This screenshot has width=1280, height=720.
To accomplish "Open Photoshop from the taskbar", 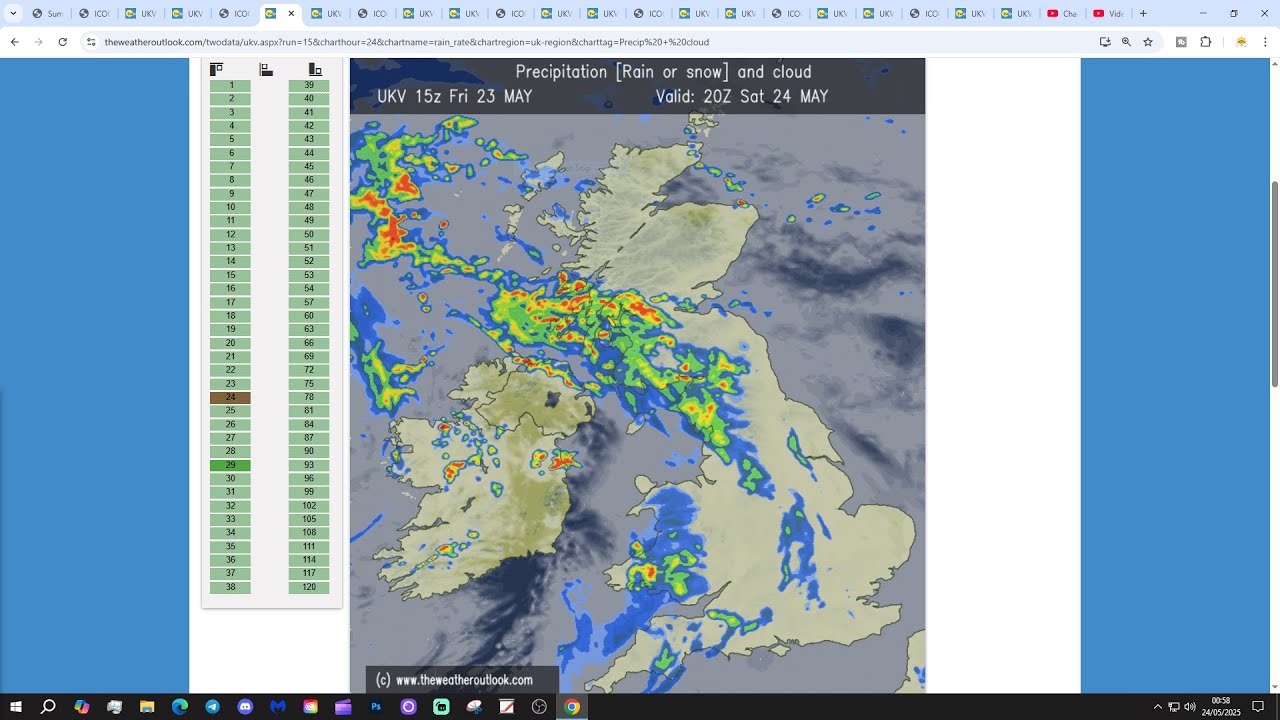I will coord(376,707).
